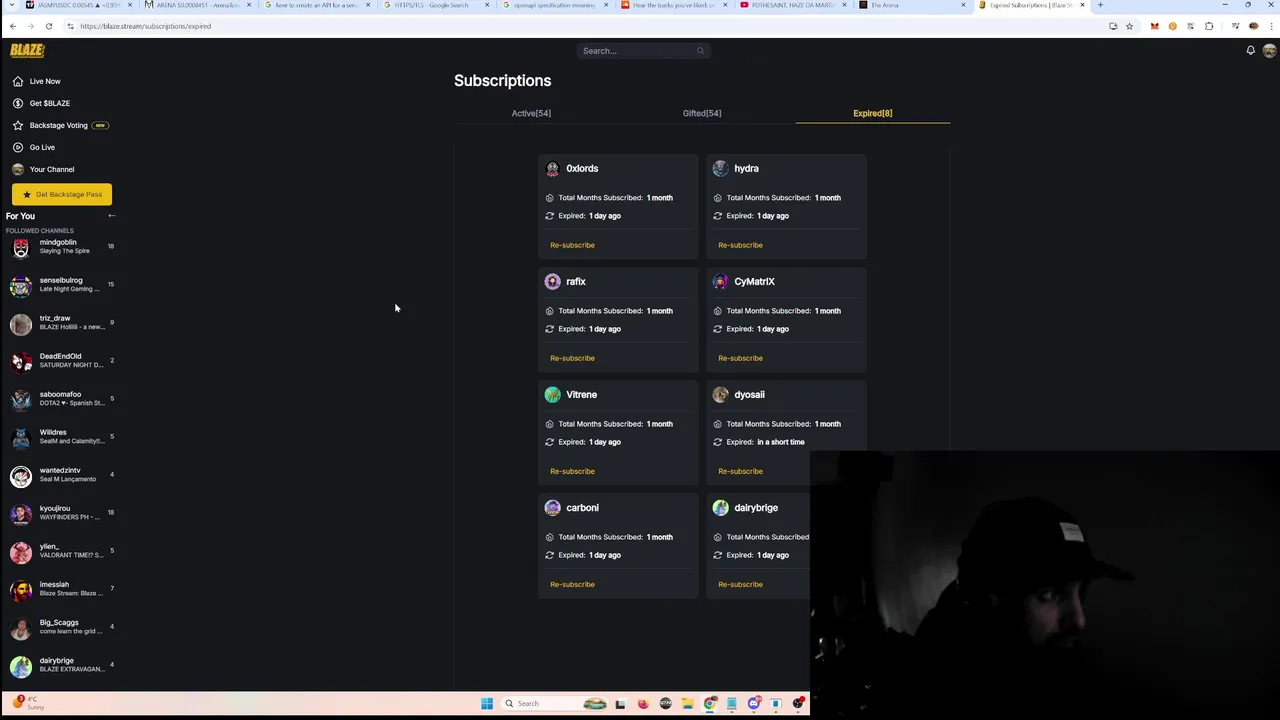This screenshot has width=1280, height=720.
Task: Open dairybrige in followed channels list
Action: coord(60,665)
